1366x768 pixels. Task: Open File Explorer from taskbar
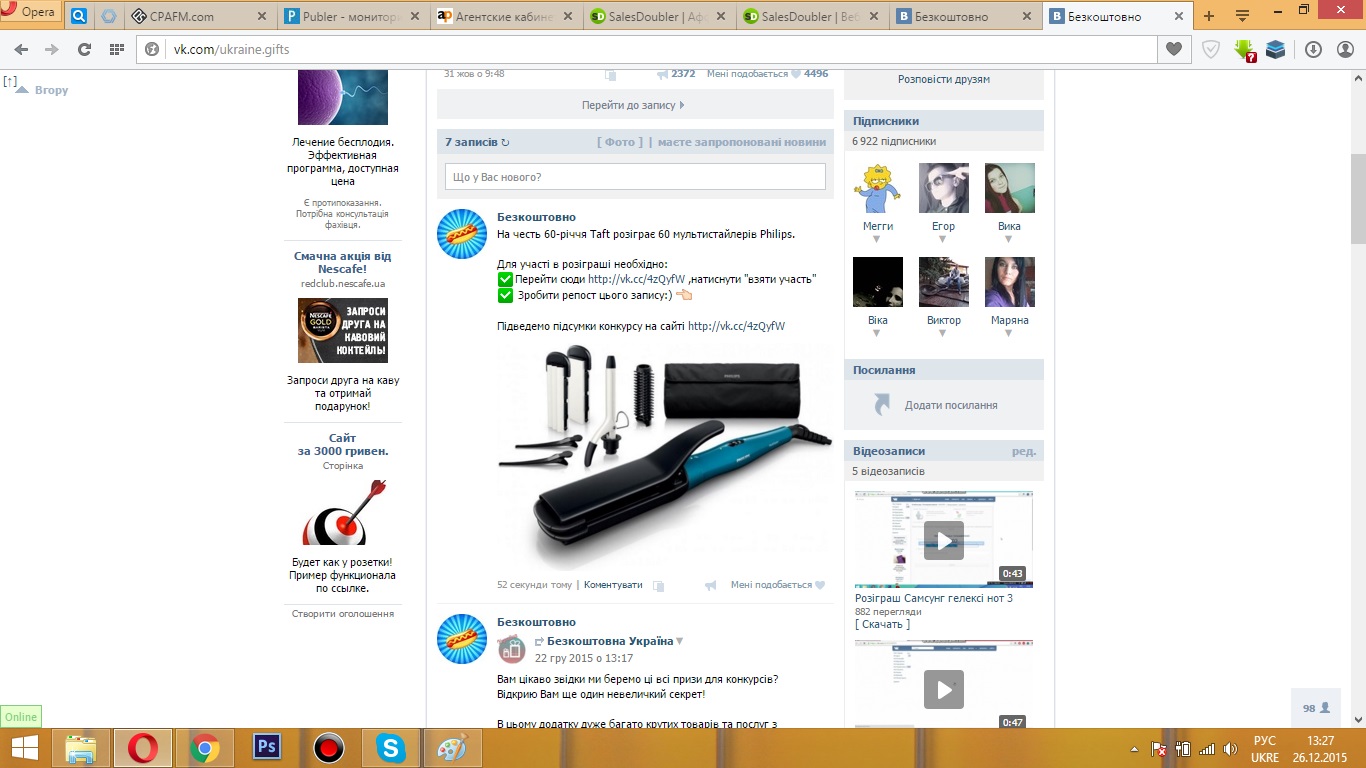click(x=81, y=748)
